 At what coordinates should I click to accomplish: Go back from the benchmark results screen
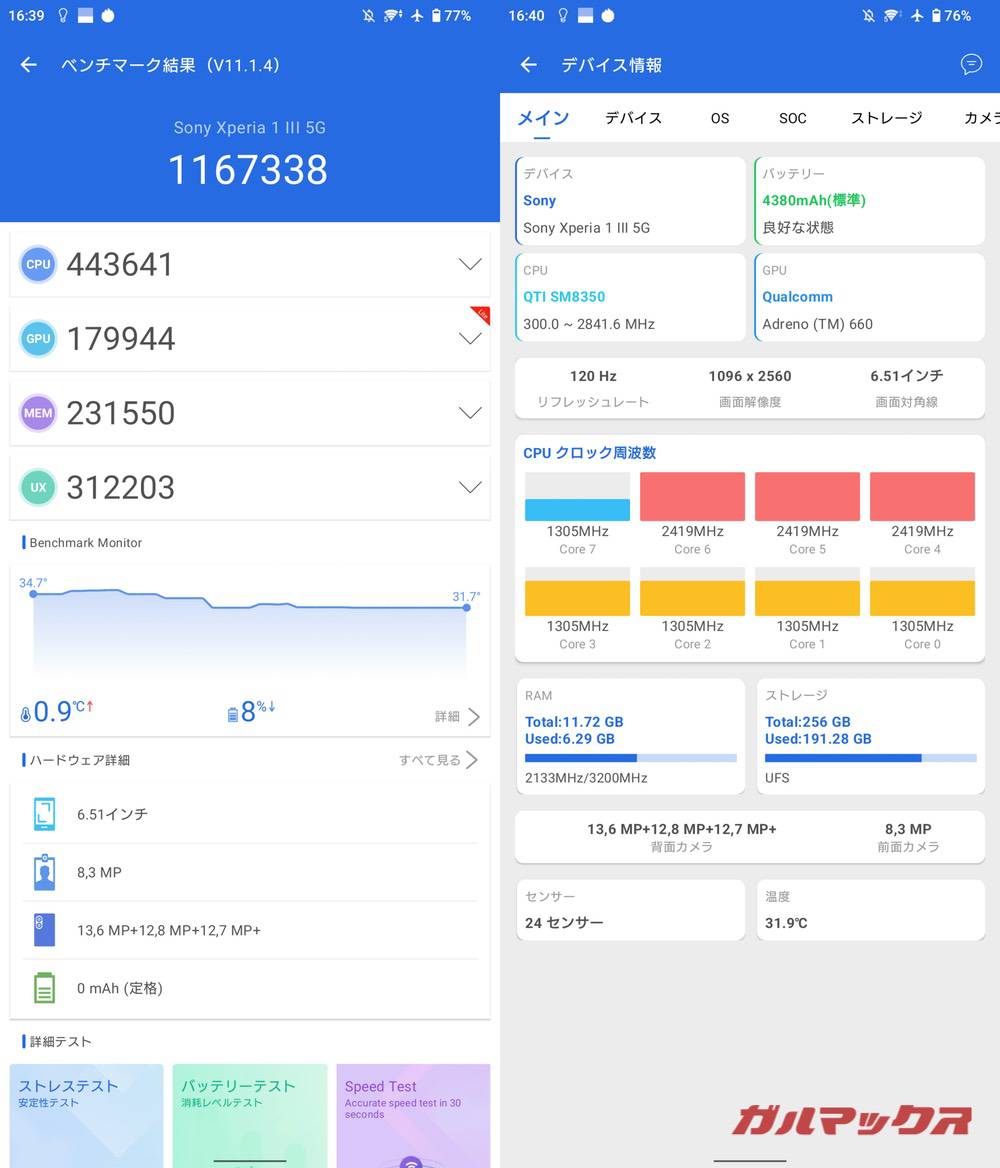pyautogui.click(x=28, y=65)
